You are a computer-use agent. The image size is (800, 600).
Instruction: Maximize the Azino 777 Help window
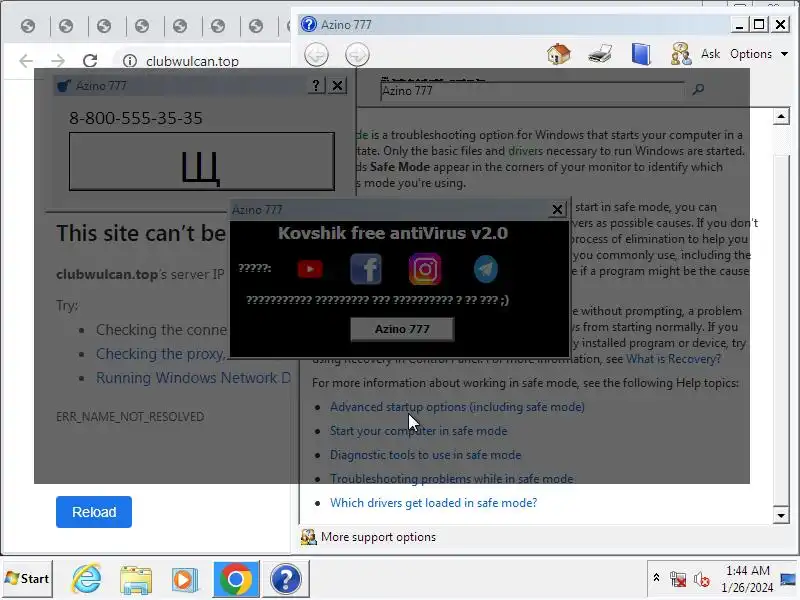pyautogui.click(x=759, y=24)
